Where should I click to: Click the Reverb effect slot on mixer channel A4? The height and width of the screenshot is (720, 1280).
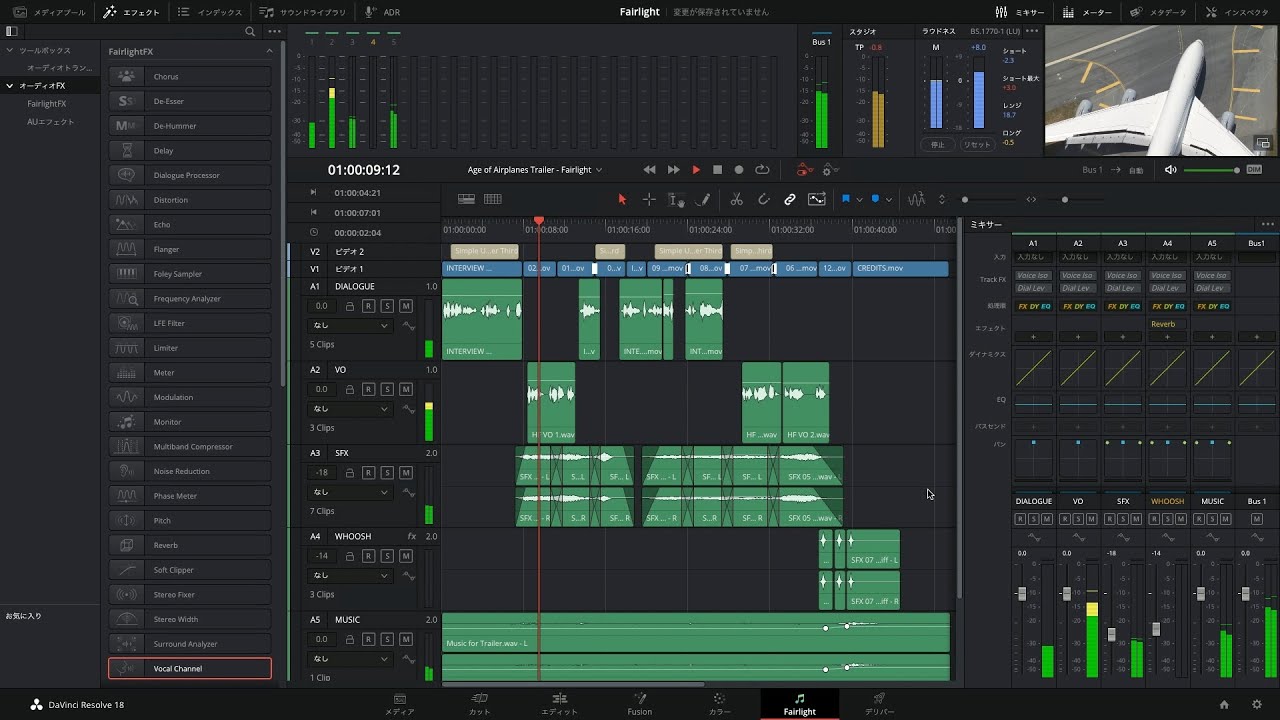coord(1167,323)
